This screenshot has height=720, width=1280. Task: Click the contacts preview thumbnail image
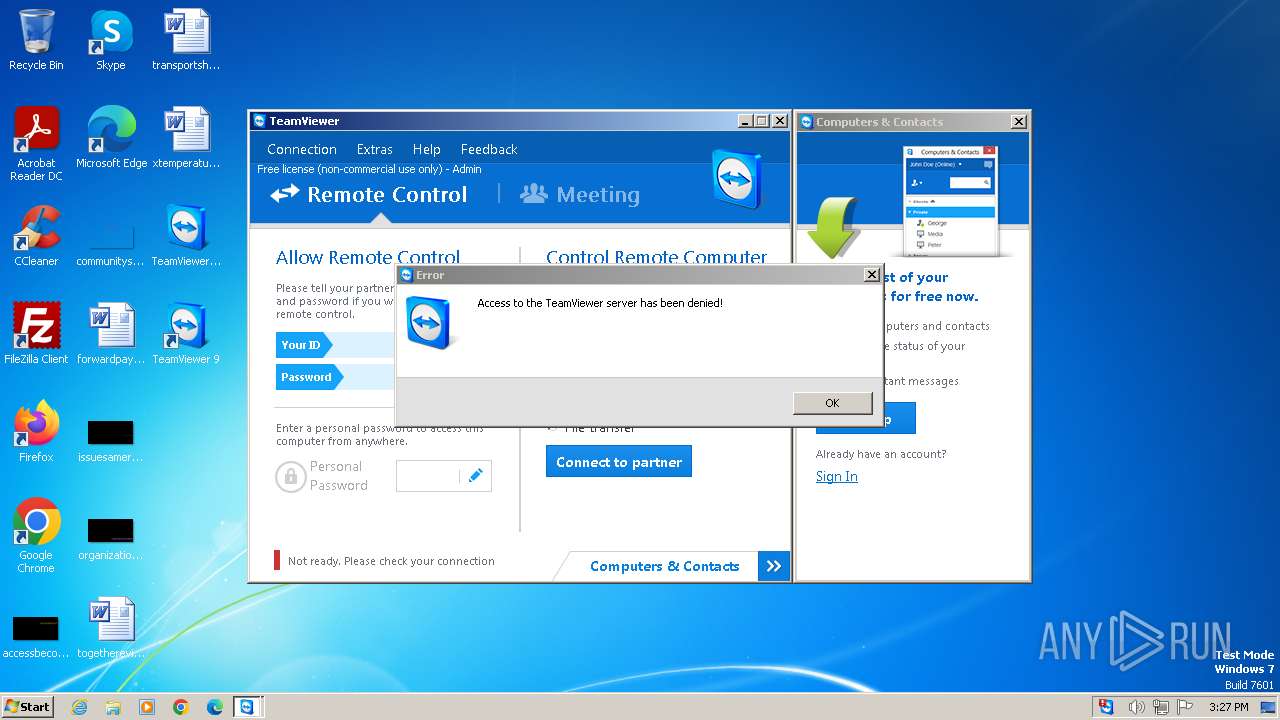coord(950,200)
